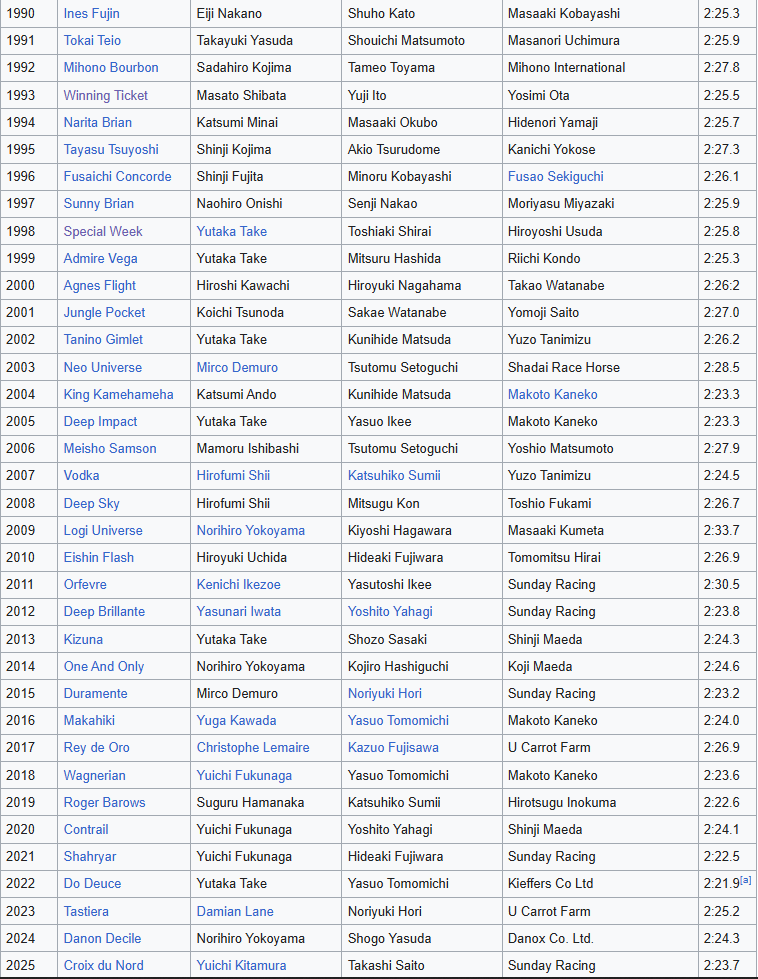This screenshot has height=979, width=758.
Task: Open the Vodka horse link
Action: [x=81, y=475]
